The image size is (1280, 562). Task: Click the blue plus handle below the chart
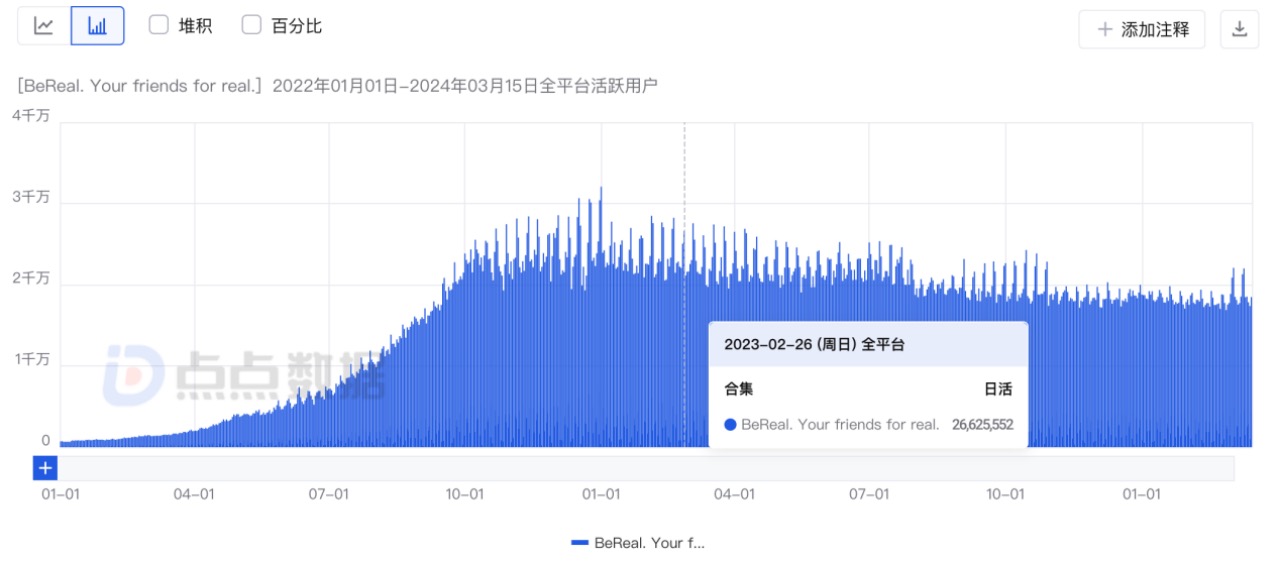coord(45,468)
